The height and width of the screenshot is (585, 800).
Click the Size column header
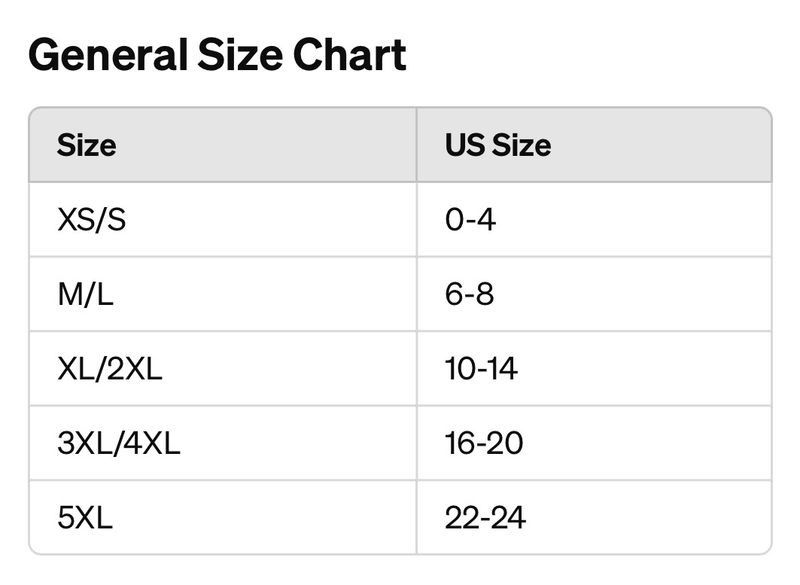tap(87, 146)
